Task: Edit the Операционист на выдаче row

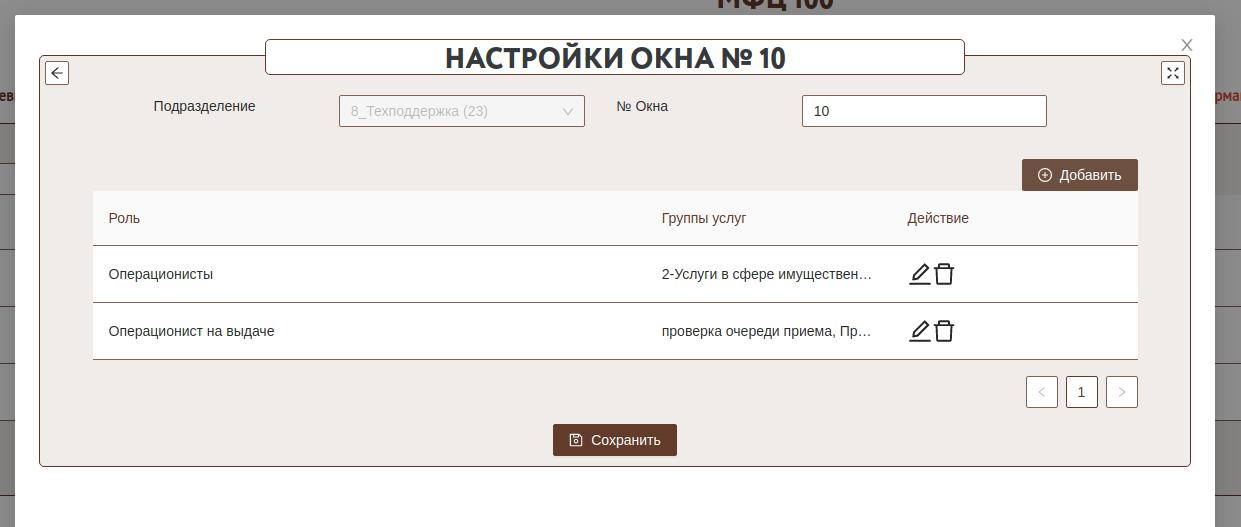Action: coord(919,331)
